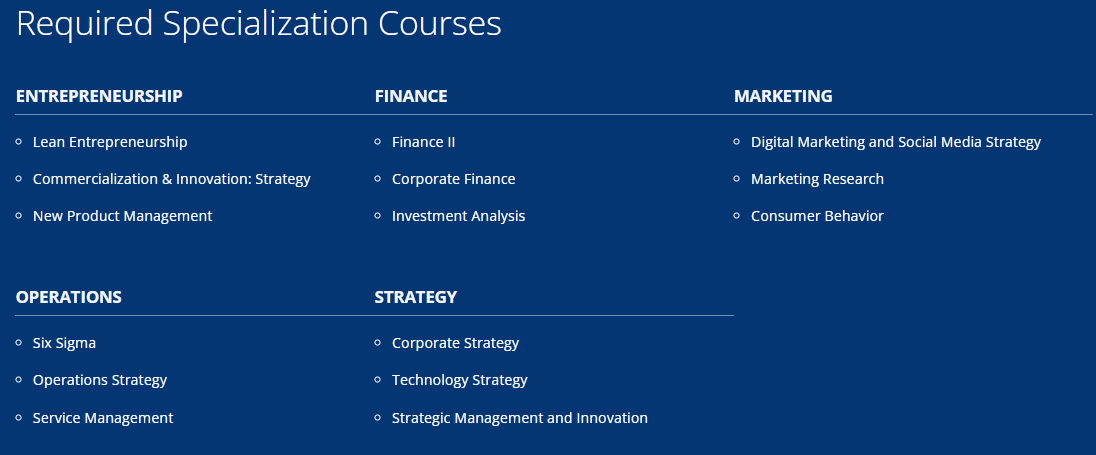Select Operations Strategy course item
Viewport: 1096px width, 455px height.
point(100,380)
